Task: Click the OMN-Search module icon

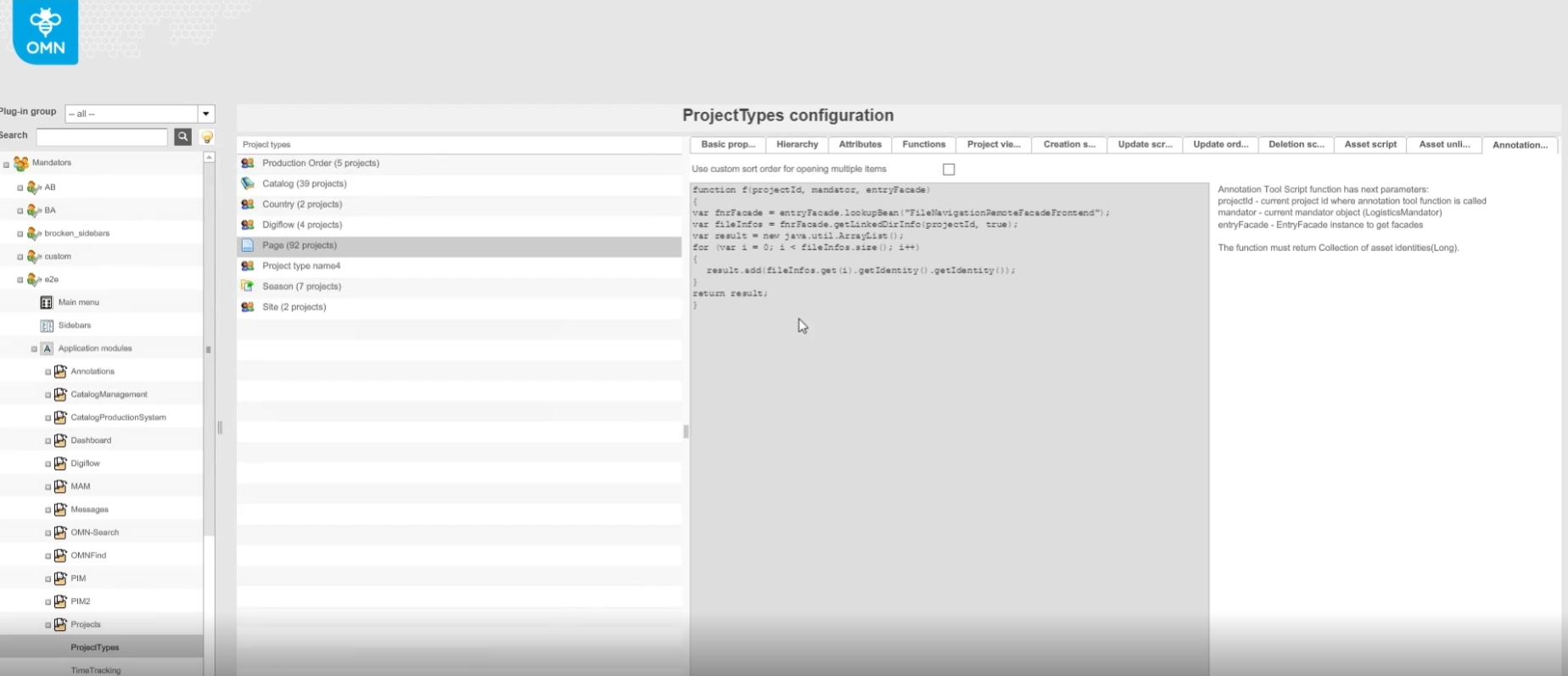Action: click(x=60, y=533)
